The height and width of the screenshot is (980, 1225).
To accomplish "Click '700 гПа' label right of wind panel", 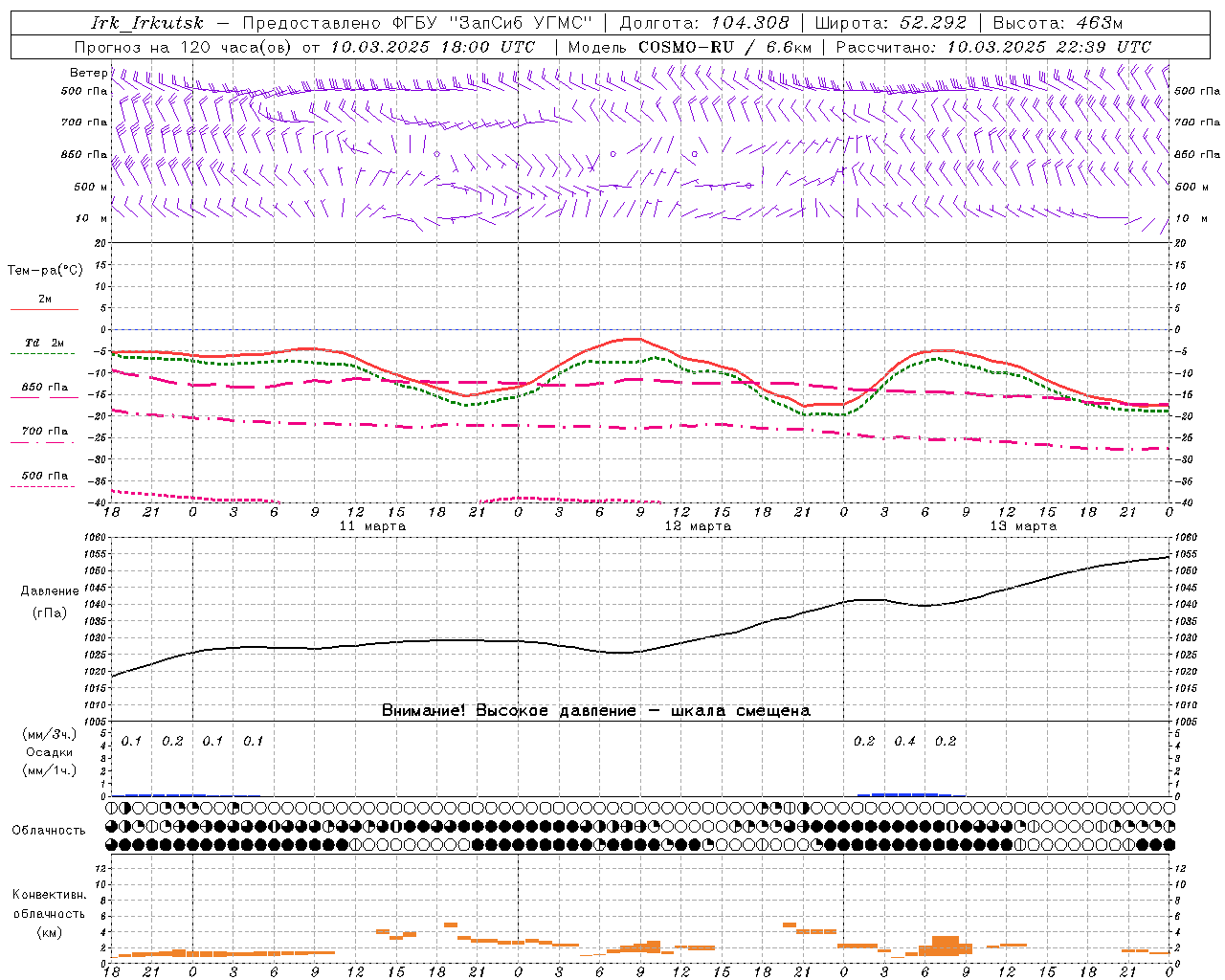I will coord(1197,122).
